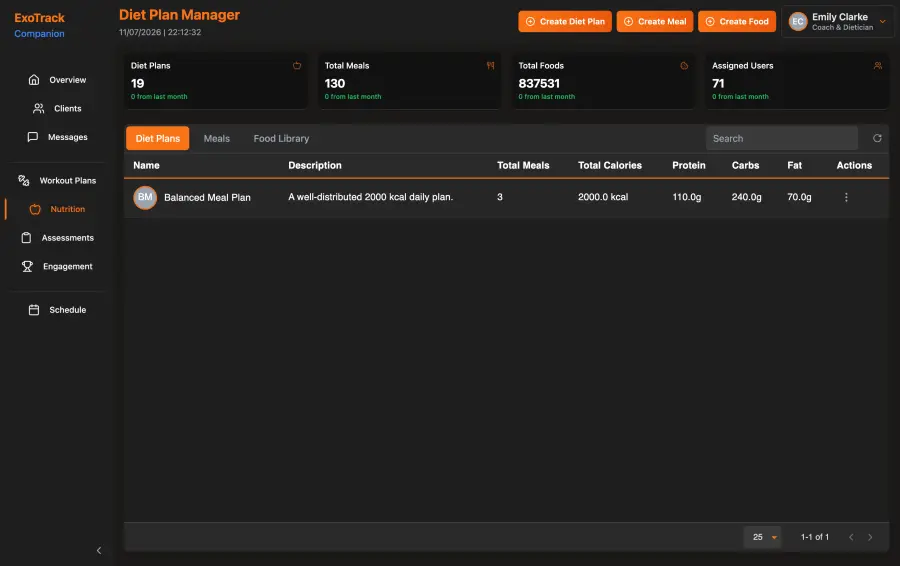Select the Workout Plans dumbbell icon

[24, 180]
